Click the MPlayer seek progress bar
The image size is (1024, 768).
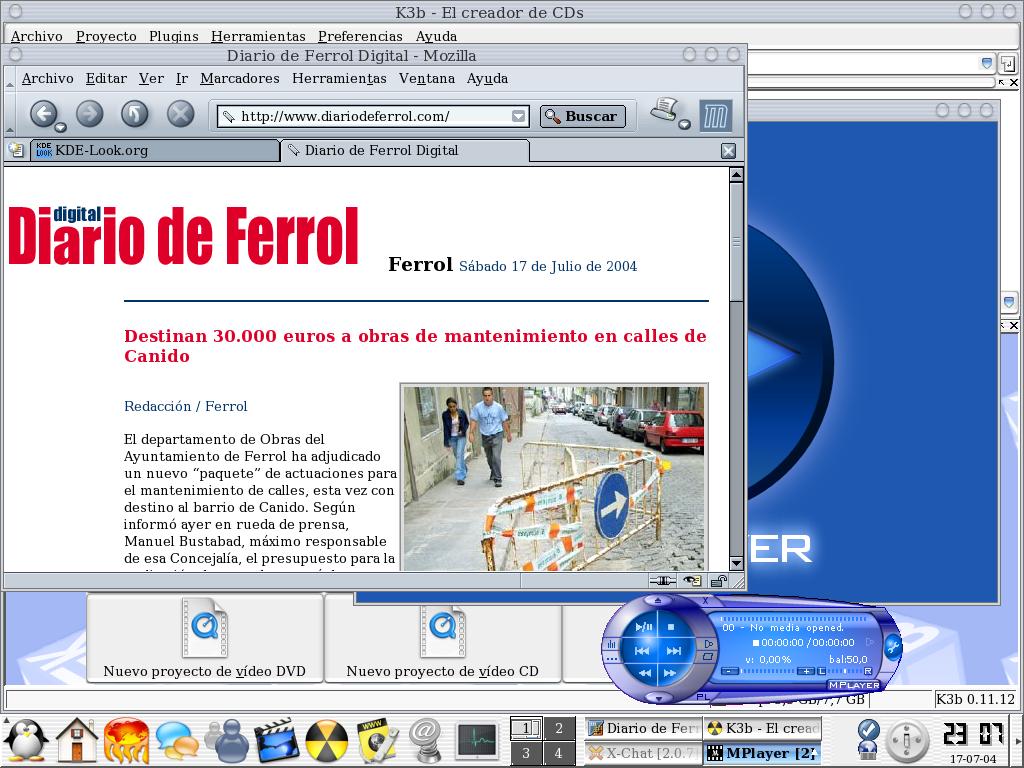[793, 619]
